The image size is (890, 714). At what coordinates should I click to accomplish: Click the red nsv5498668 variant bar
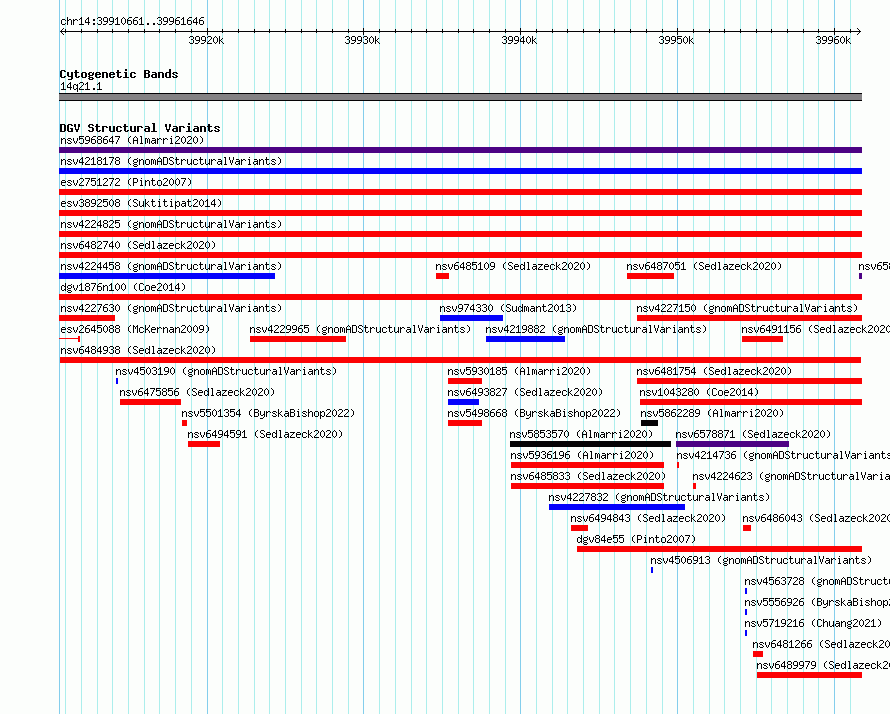(x=465, y=423)
